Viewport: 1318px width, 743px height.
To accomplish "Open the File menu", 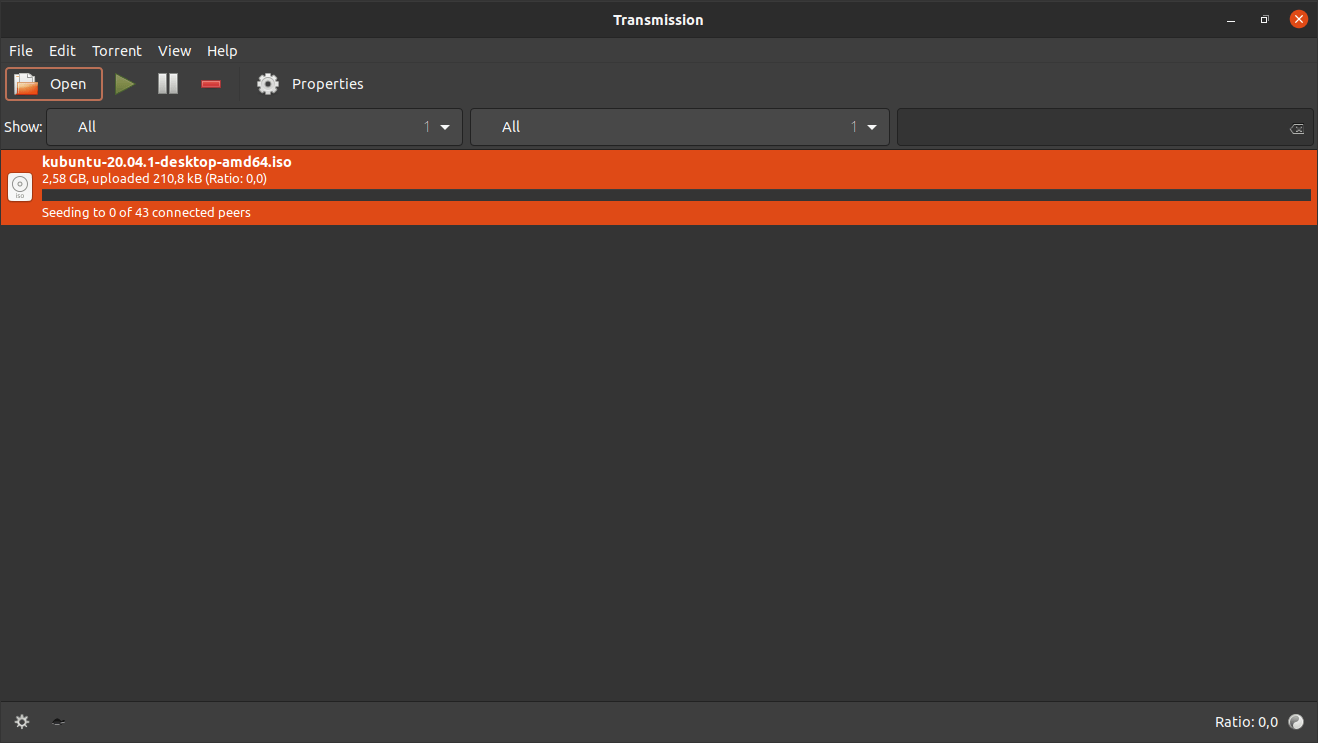I will (21, 51).
